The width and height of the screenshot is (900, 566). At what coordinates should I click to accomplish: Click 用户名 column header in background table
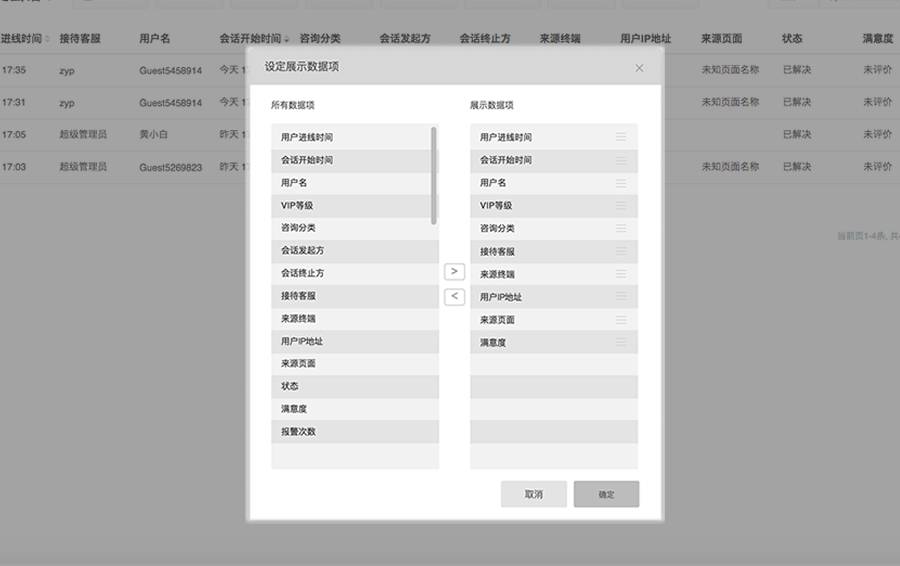[154, 38]
